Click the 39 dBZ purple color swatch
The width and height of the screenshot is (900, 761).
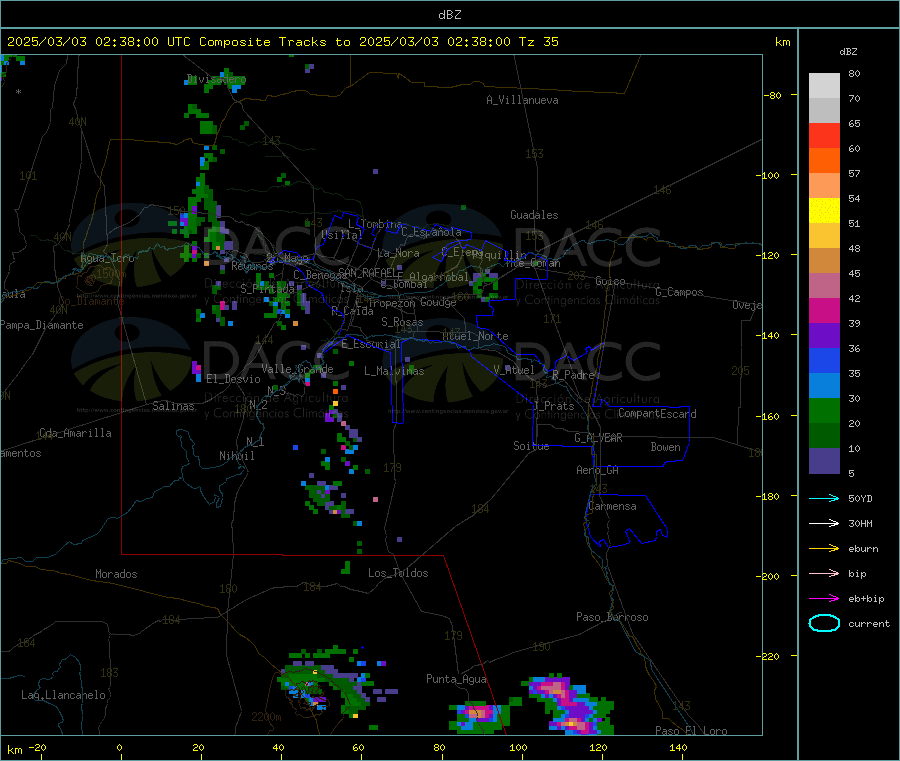[x=824, y=336]
